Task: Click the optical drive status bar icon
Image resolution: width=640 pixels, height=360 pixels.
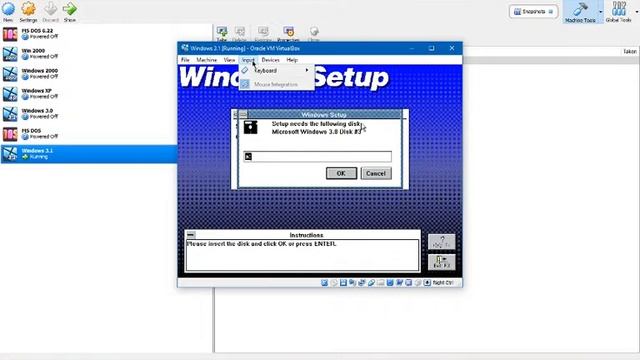Action: click(334, 283)
